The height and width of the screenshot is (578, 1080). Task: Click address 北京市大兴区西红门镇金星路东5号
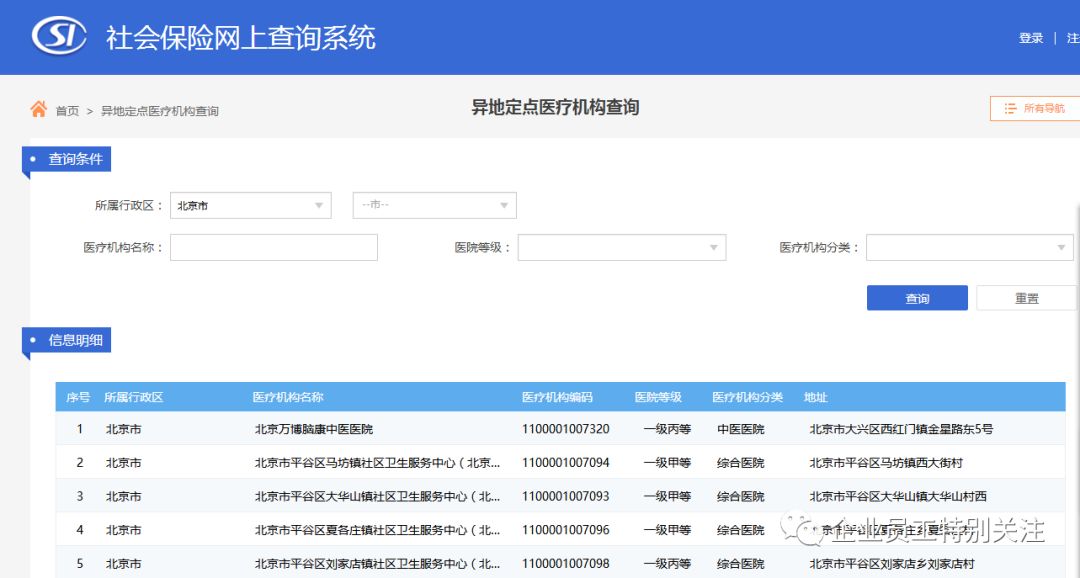(x=902, y=429)
